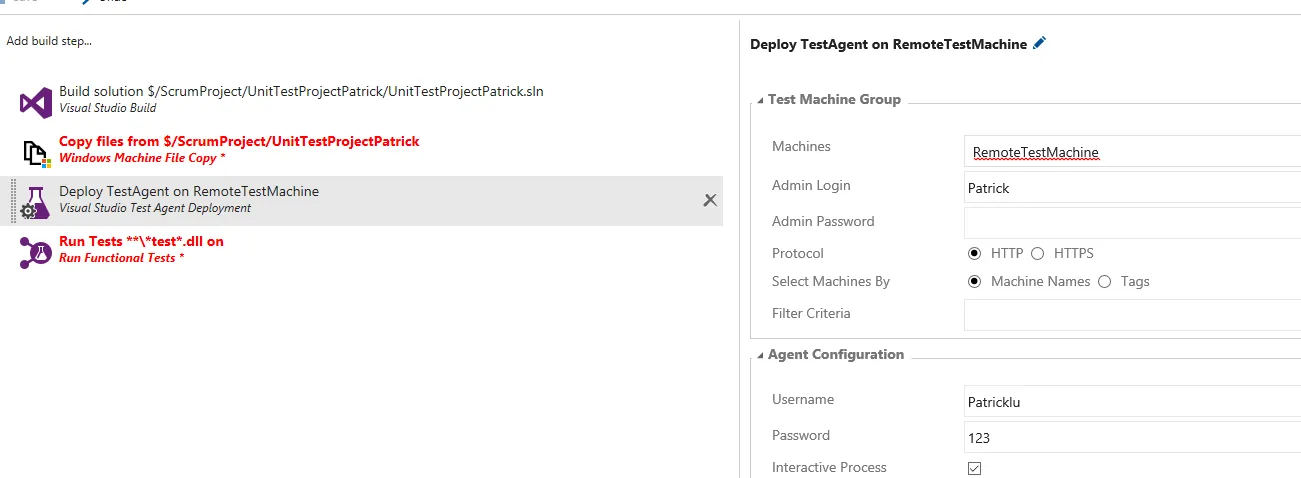Click the pencil icon to rename step

click(1040, 43)
